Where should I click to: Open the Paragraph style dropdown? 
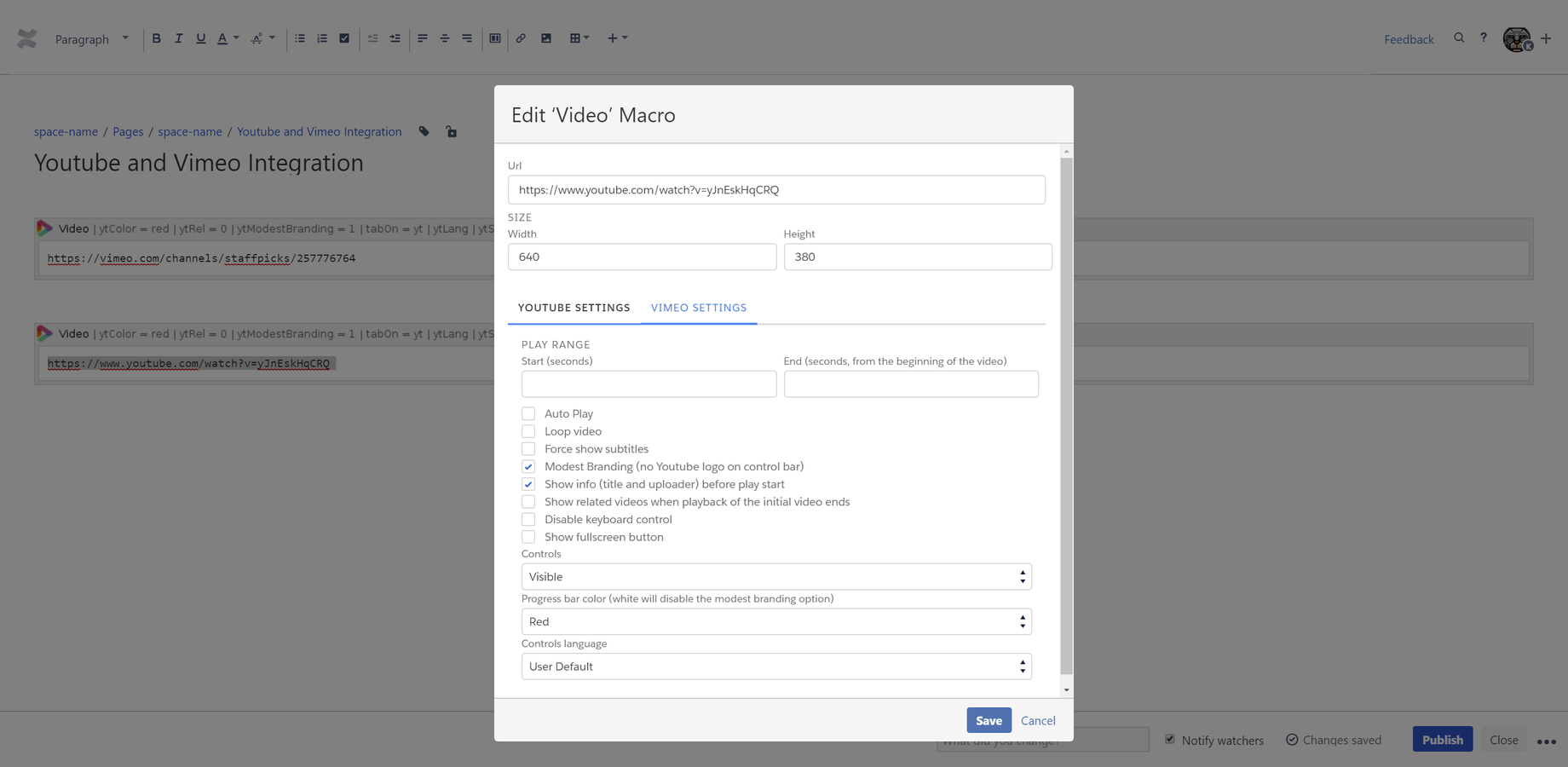[x=91, y=39]
